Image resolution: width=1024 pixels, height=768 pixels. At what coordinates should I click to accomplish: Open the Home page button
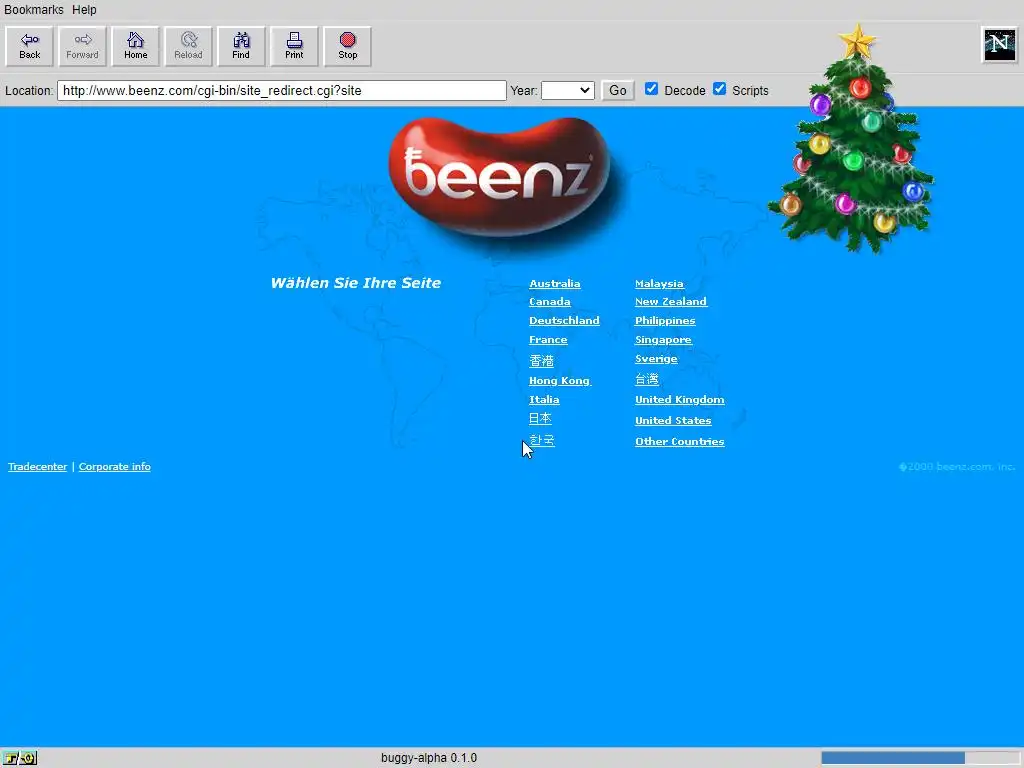click(135, 46)
